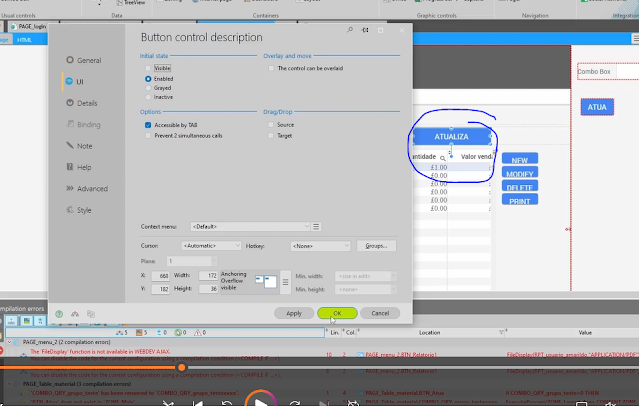Open the Min. width dropdown
Viewport: 639px width, 406px height.
(365, 276)
